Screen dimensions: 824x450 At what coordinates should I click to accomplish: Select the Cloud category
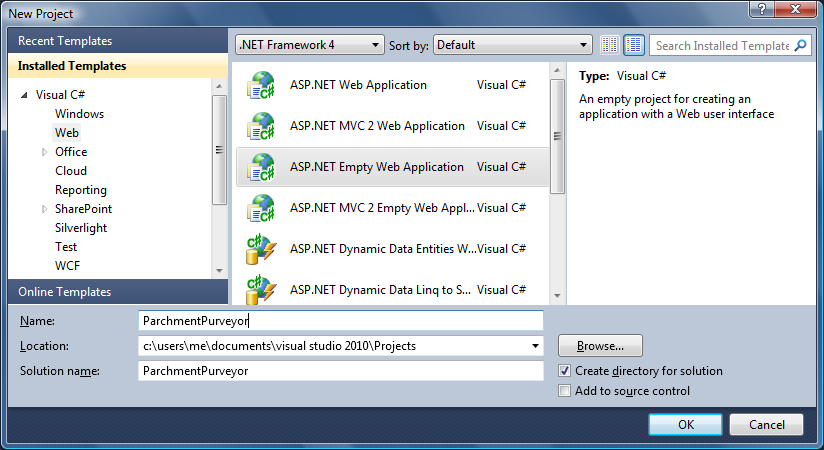[71, 171]
